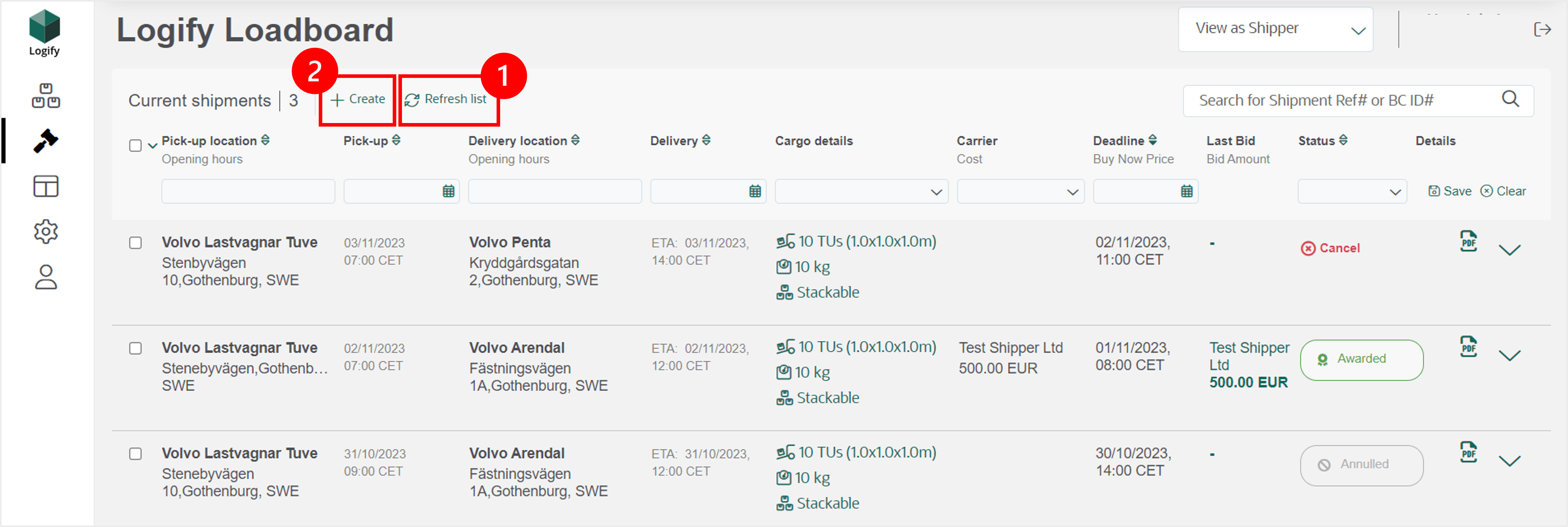Expand details of the Cancel status shipment

1510,250
